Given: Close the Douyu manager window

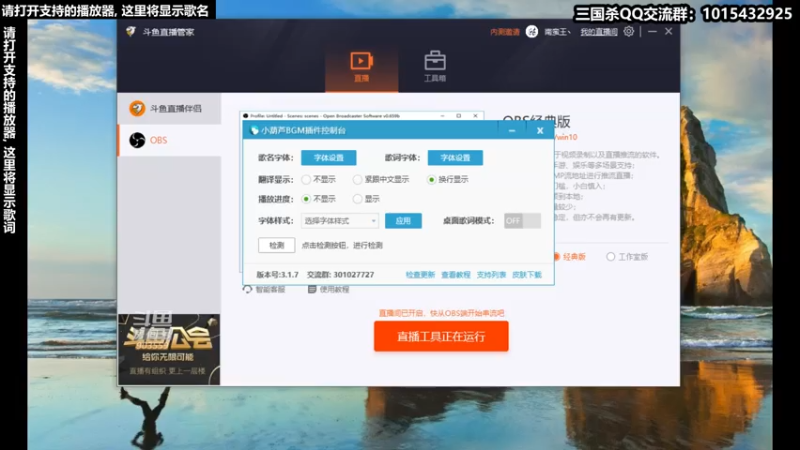Looking at the screenshot, I should tap(668, 32).
